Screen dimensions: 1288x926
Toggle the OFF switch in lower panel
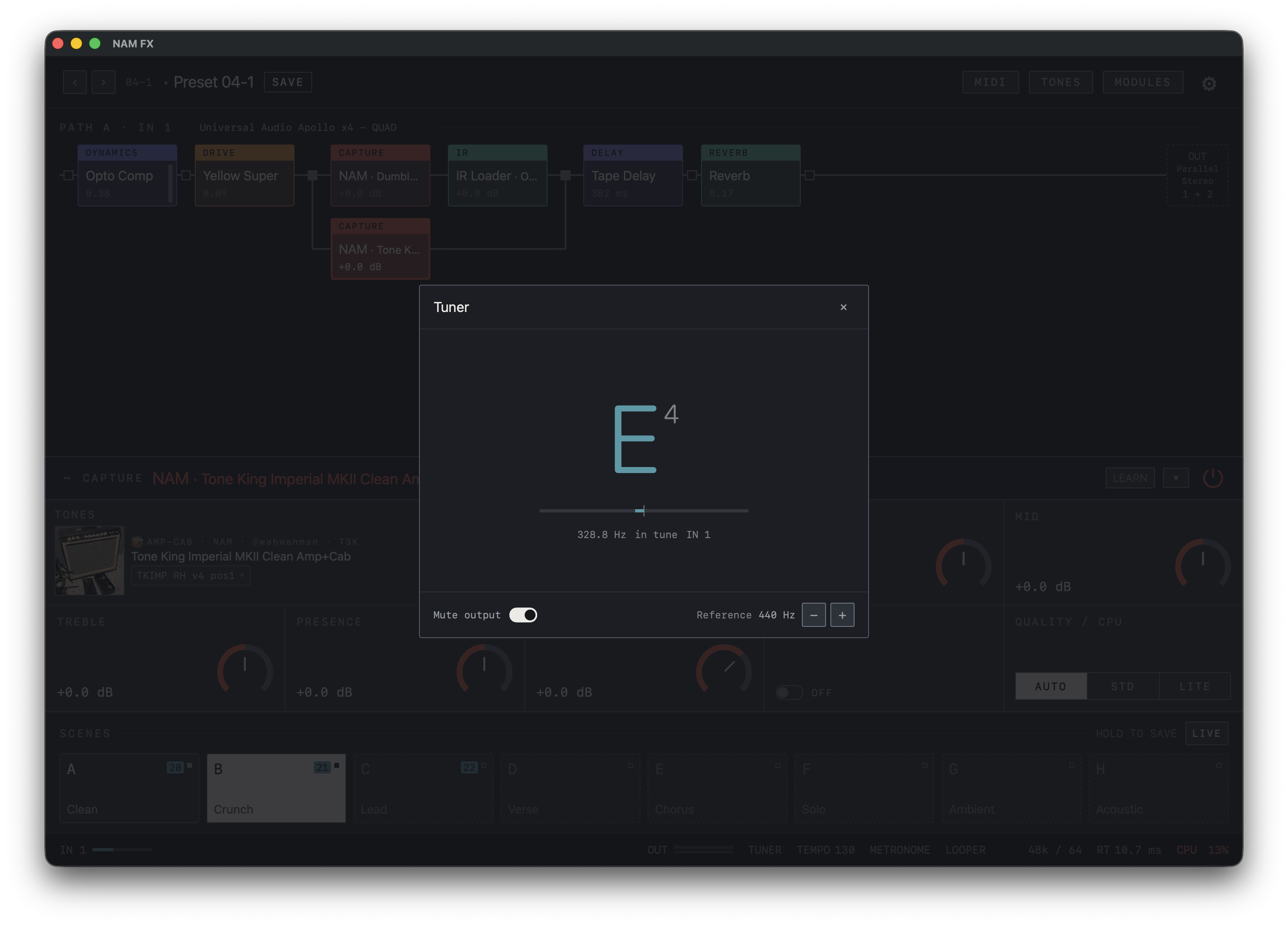click(x=789, y=693)
